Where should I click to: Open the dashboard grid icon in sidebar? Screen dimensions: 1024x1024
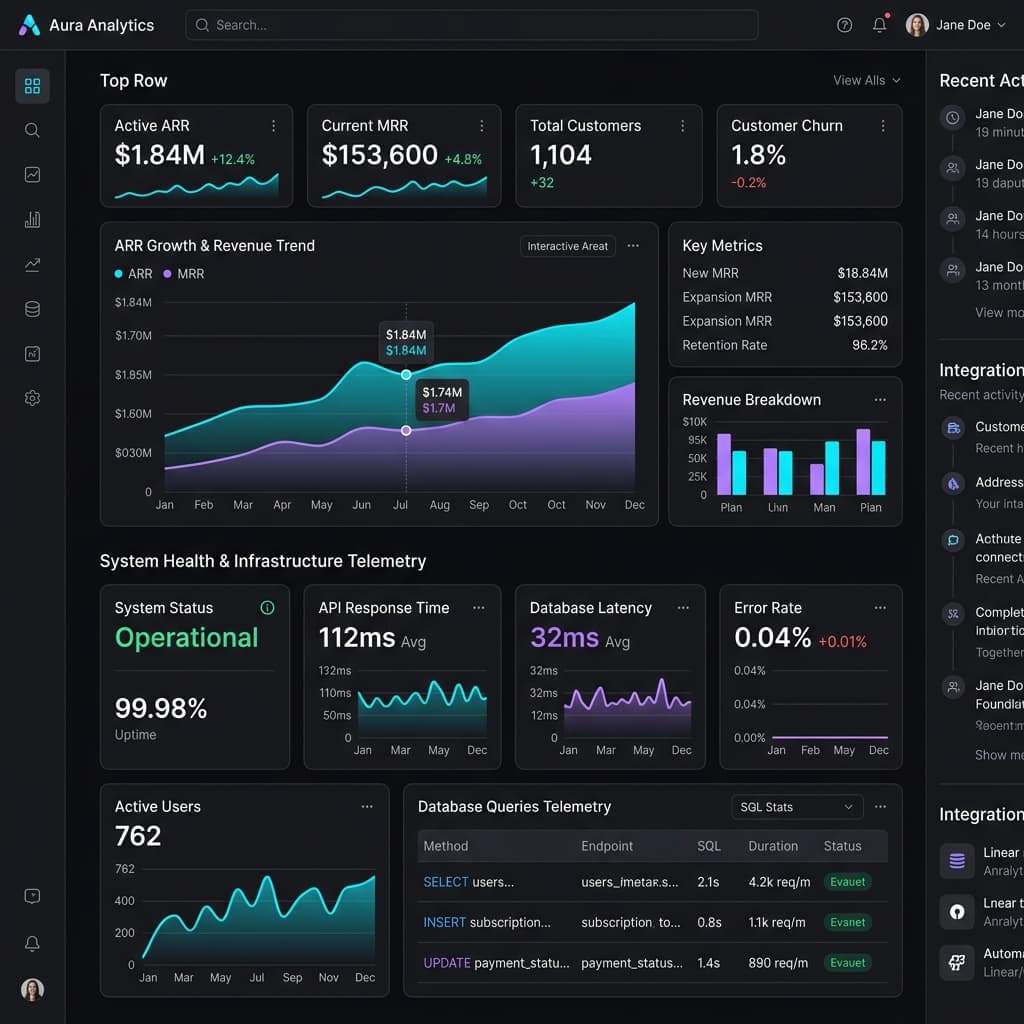coord(32,86)
